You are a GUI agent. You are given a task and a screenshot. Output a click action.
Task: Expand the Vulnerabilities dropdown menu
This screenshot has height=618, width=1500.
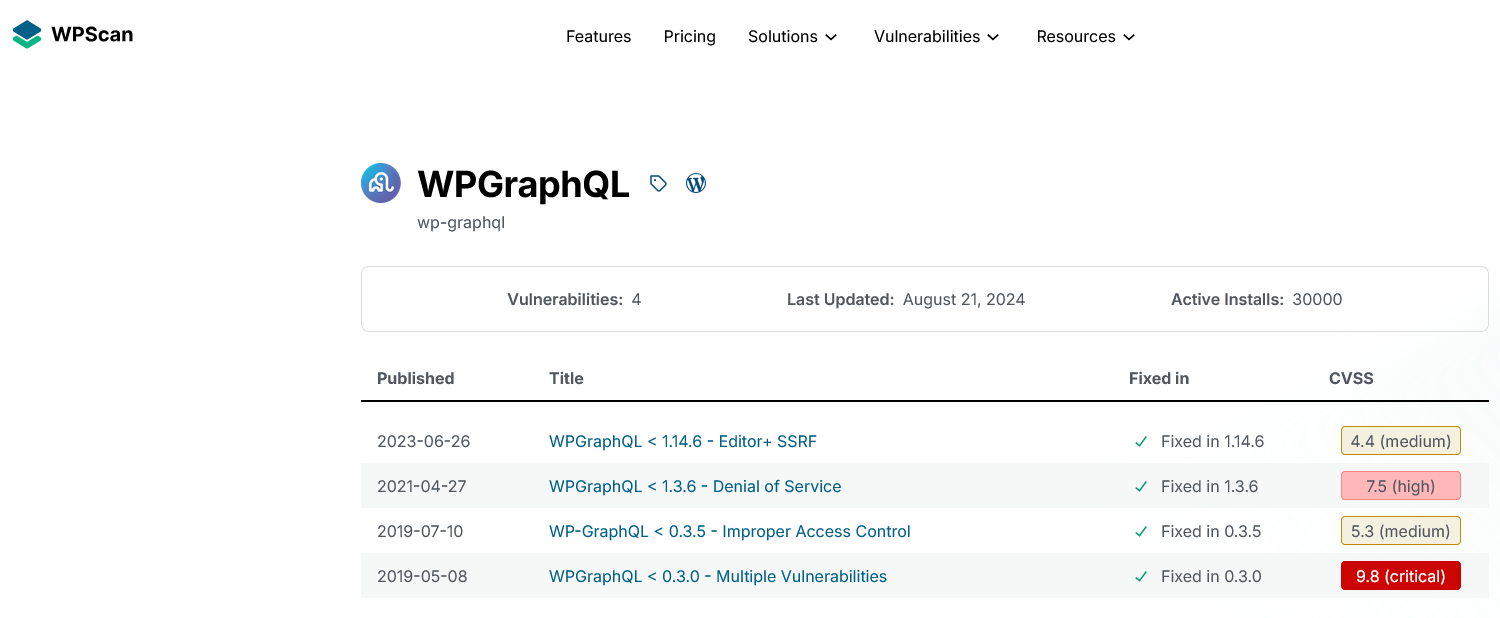936,36
